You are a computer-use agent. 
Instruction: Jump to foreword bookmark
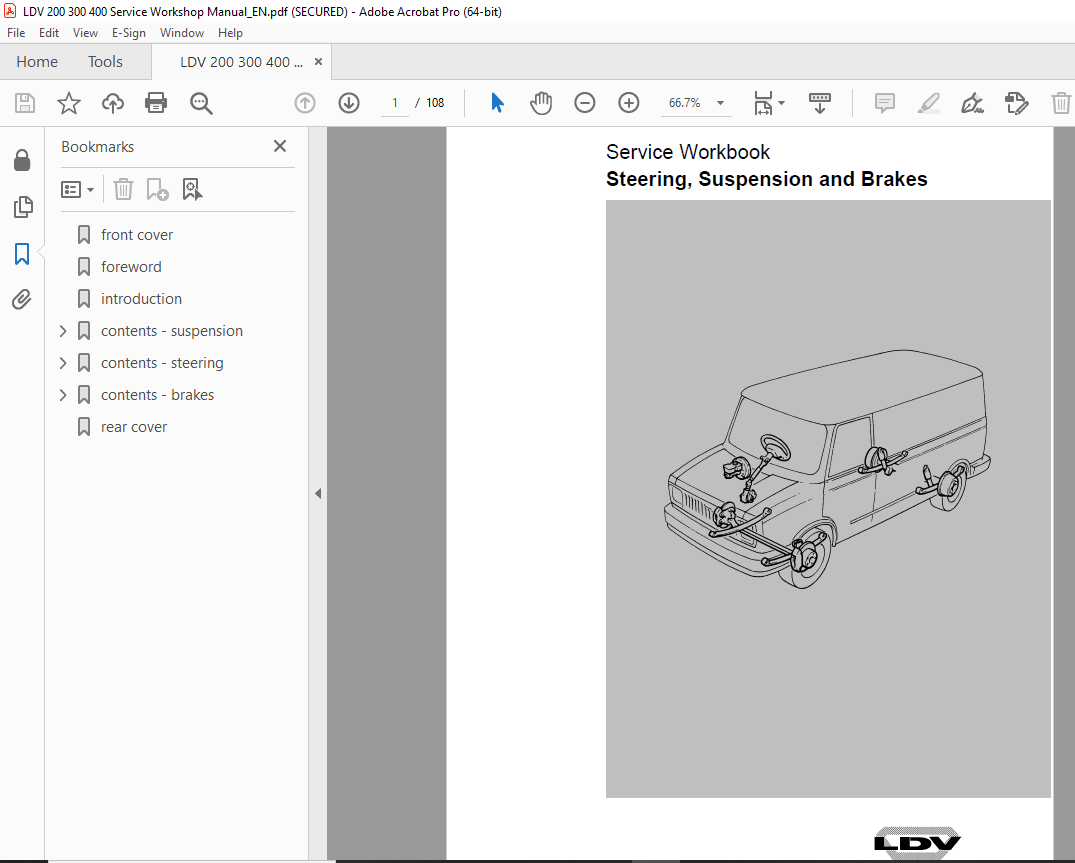pos(132,267)
